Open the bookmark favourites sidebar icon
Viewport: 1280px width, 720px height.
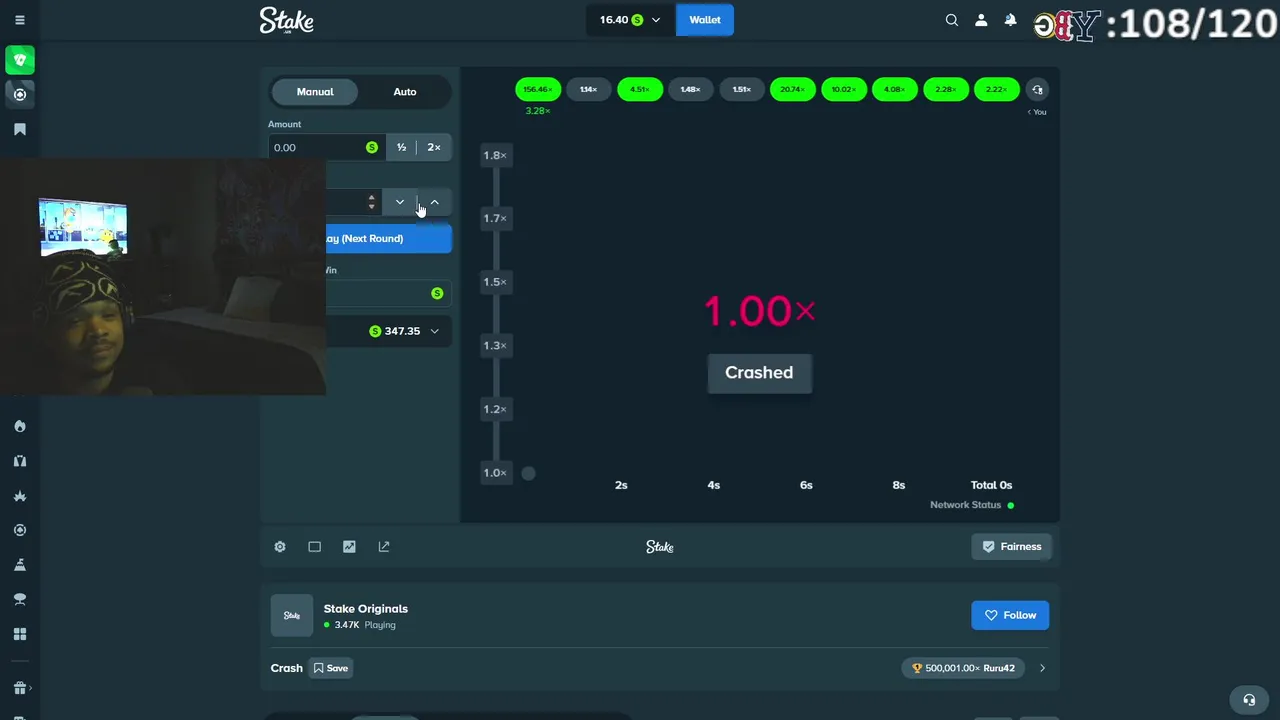pos(20,129)
